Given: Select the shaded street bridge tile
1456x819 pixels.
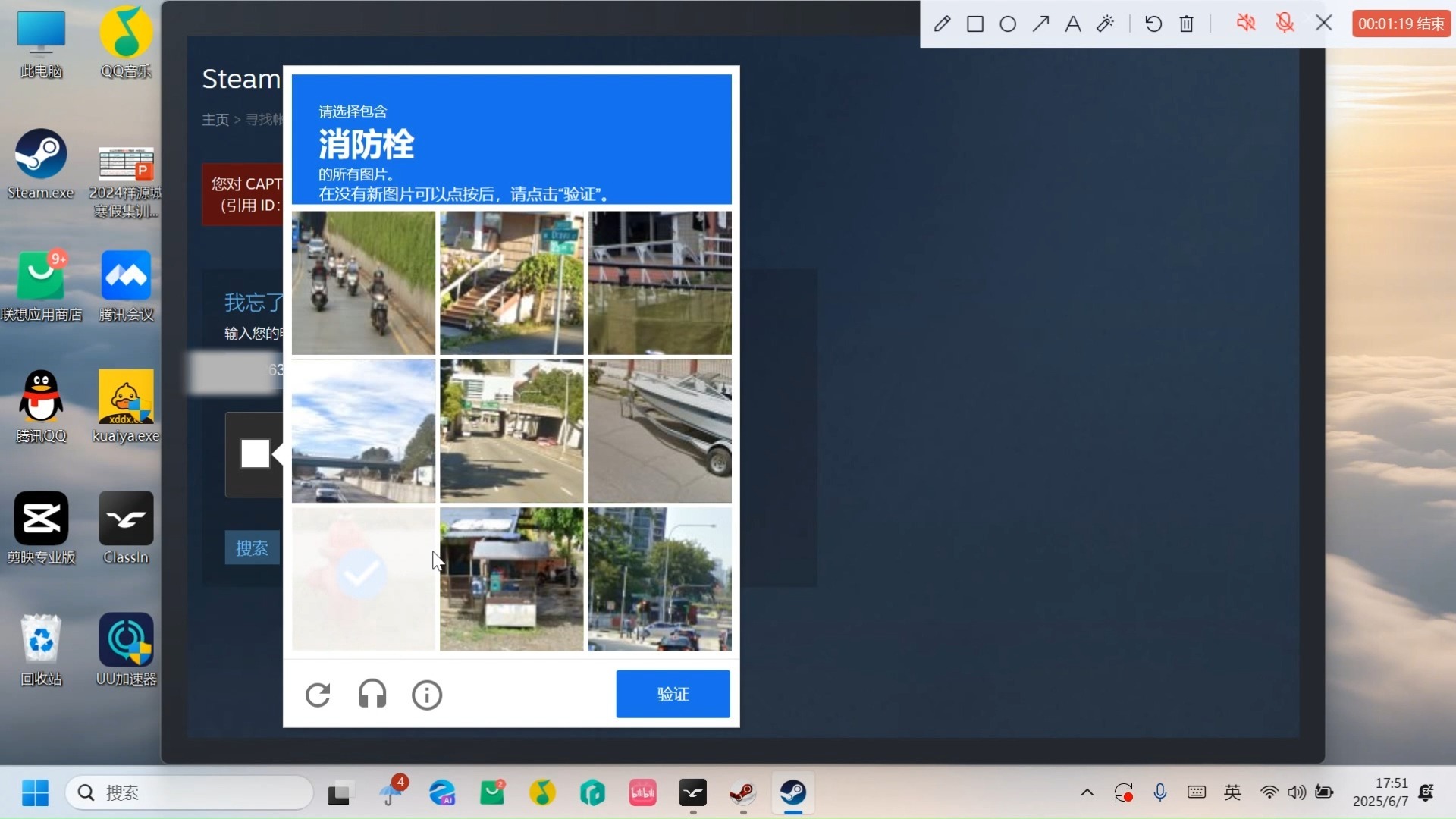Looking at the screenshot, I should click(512, 431).
